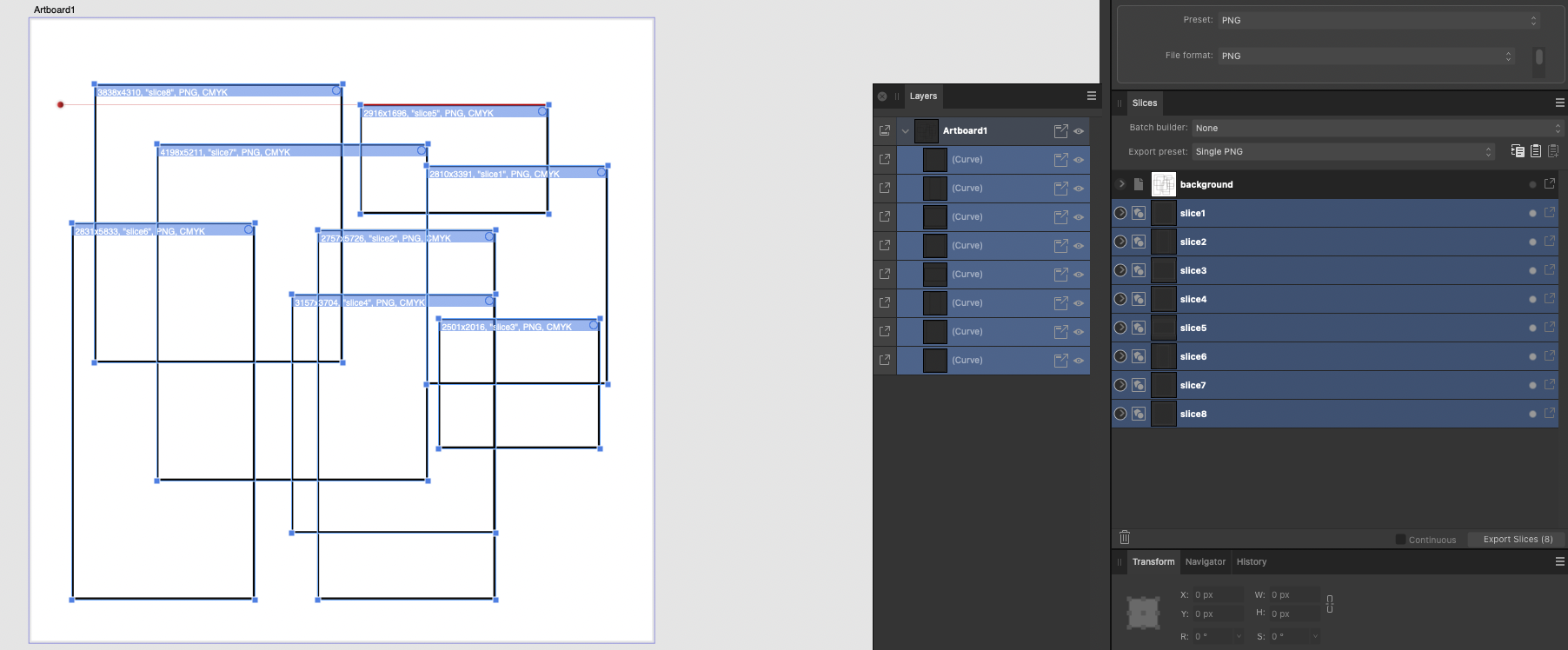Select the slice3 label on the canvas

point(507,327)
